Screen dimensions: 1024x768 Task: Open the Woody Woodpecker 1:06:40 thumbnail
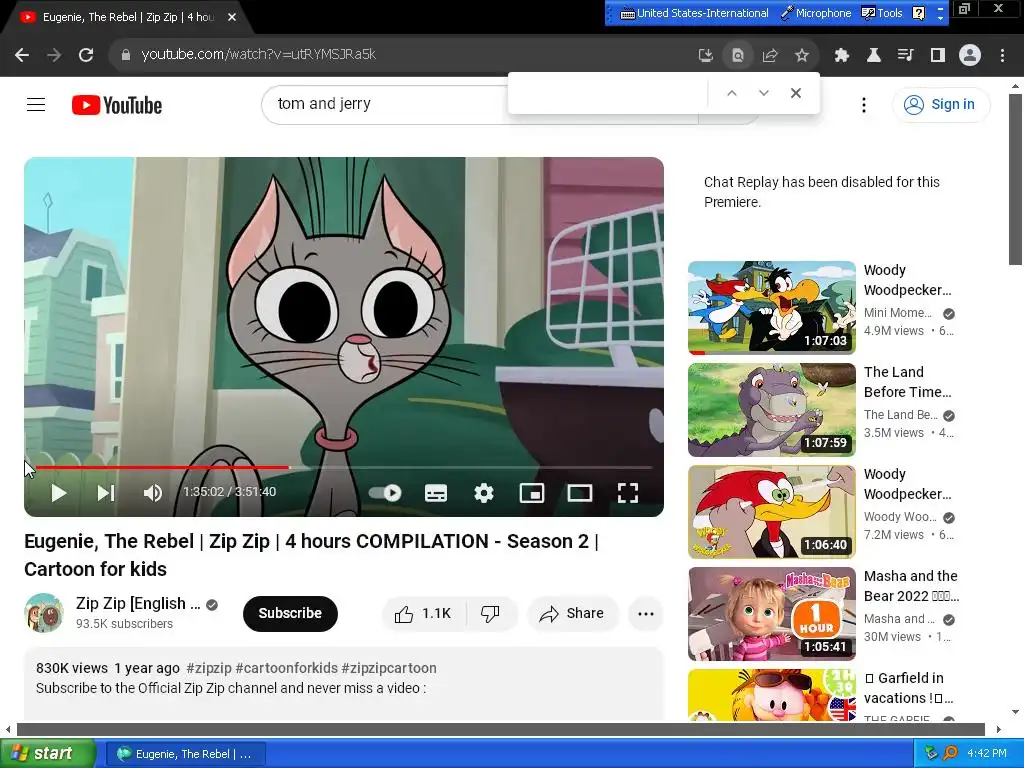coord(772,511)
